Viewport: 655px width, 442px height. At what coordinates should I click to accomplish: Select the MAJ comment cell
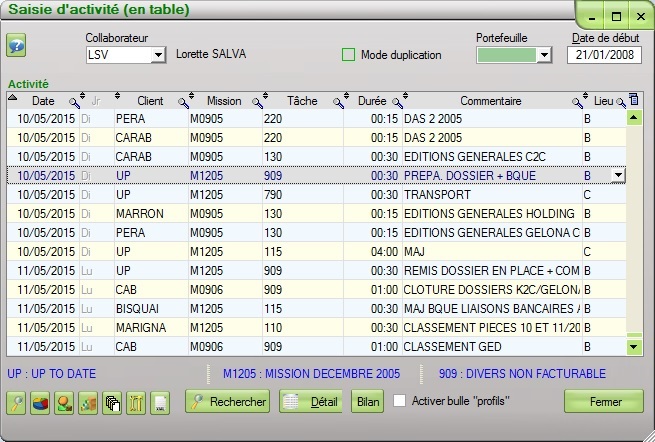(x=492, y=251)
